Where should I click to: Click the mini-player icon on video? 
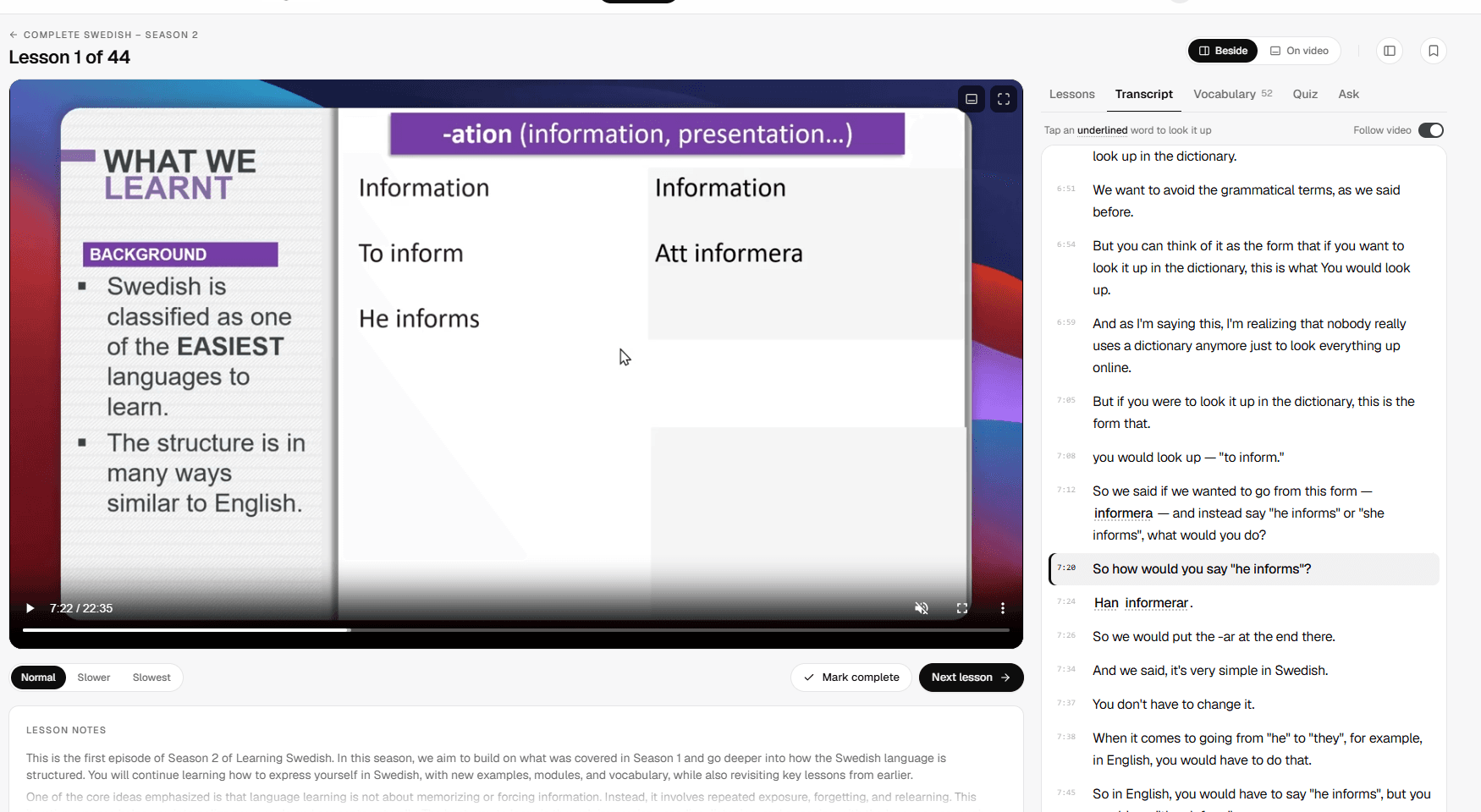pos(972,99)
